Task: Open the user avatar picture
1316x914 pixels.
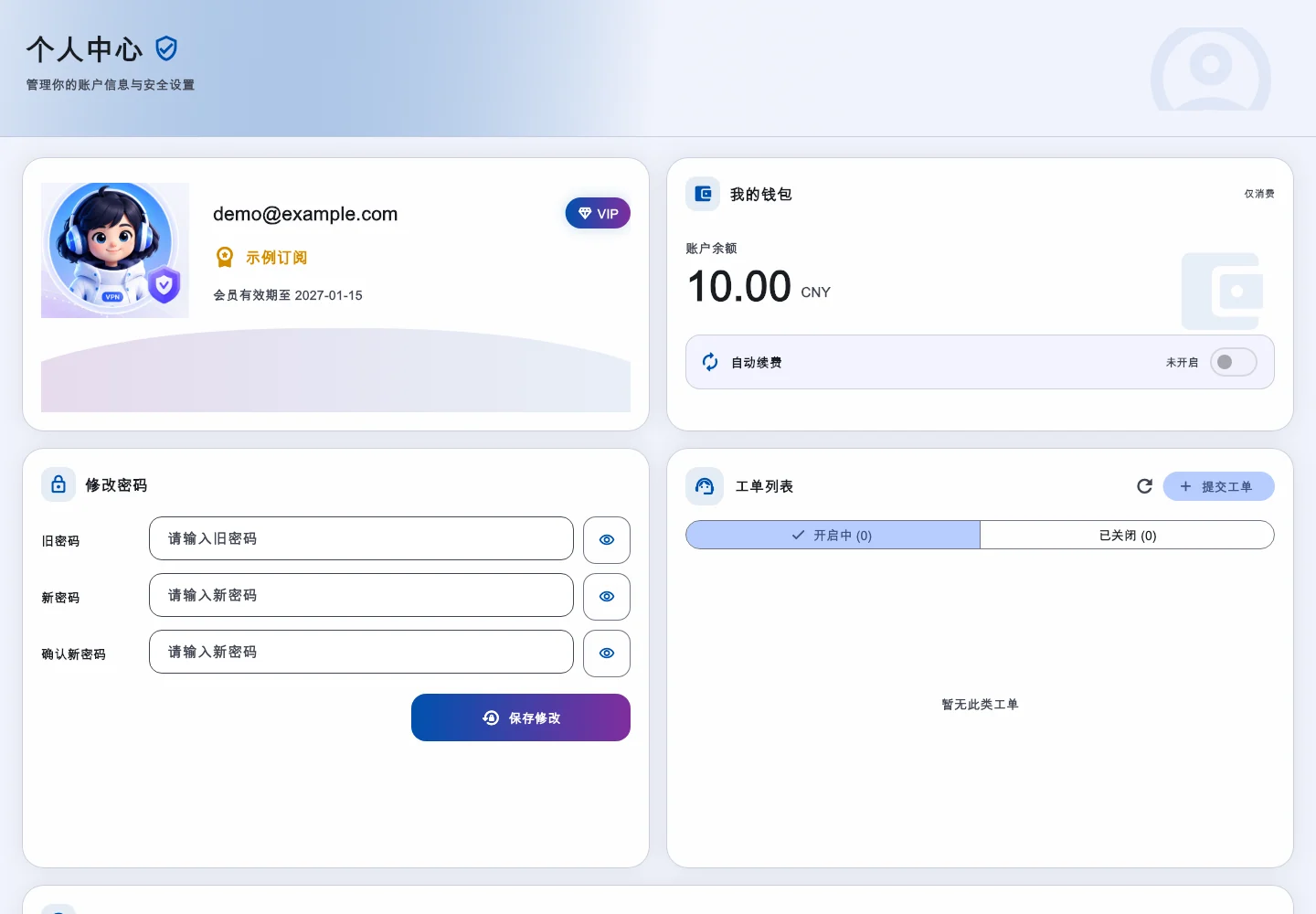Action: click(115, 250)
